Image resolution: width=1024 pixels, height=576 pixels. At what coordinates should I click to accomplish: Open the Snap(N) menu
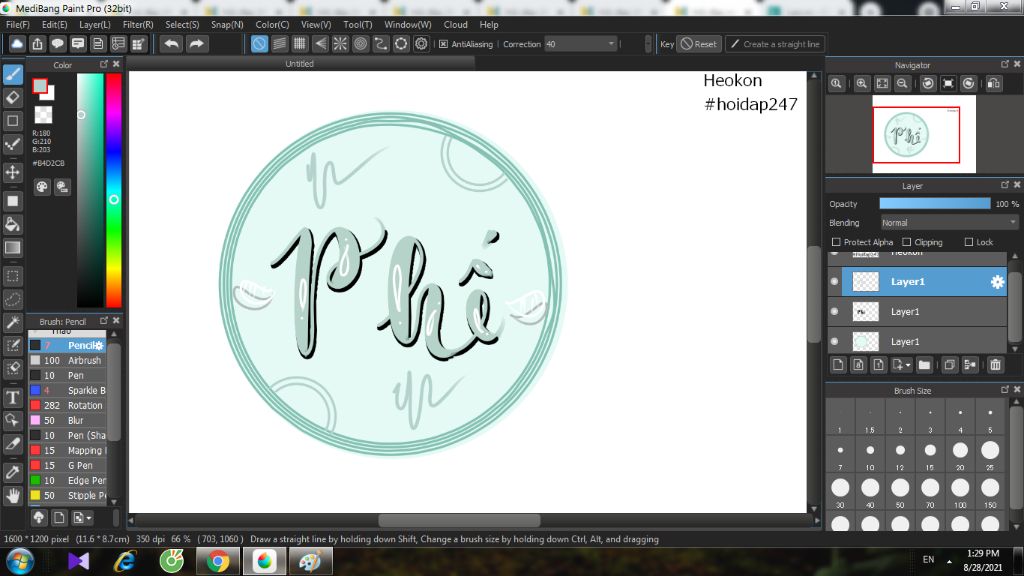(x=227, y=25)
